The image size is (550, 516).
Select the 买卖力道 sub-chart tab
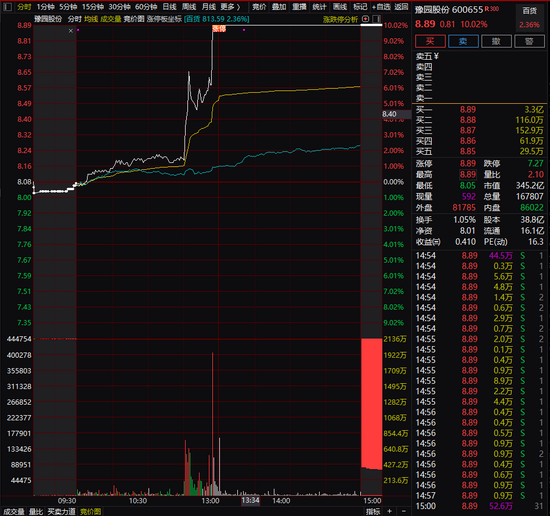pyautogui.click(x=61, y=511)
